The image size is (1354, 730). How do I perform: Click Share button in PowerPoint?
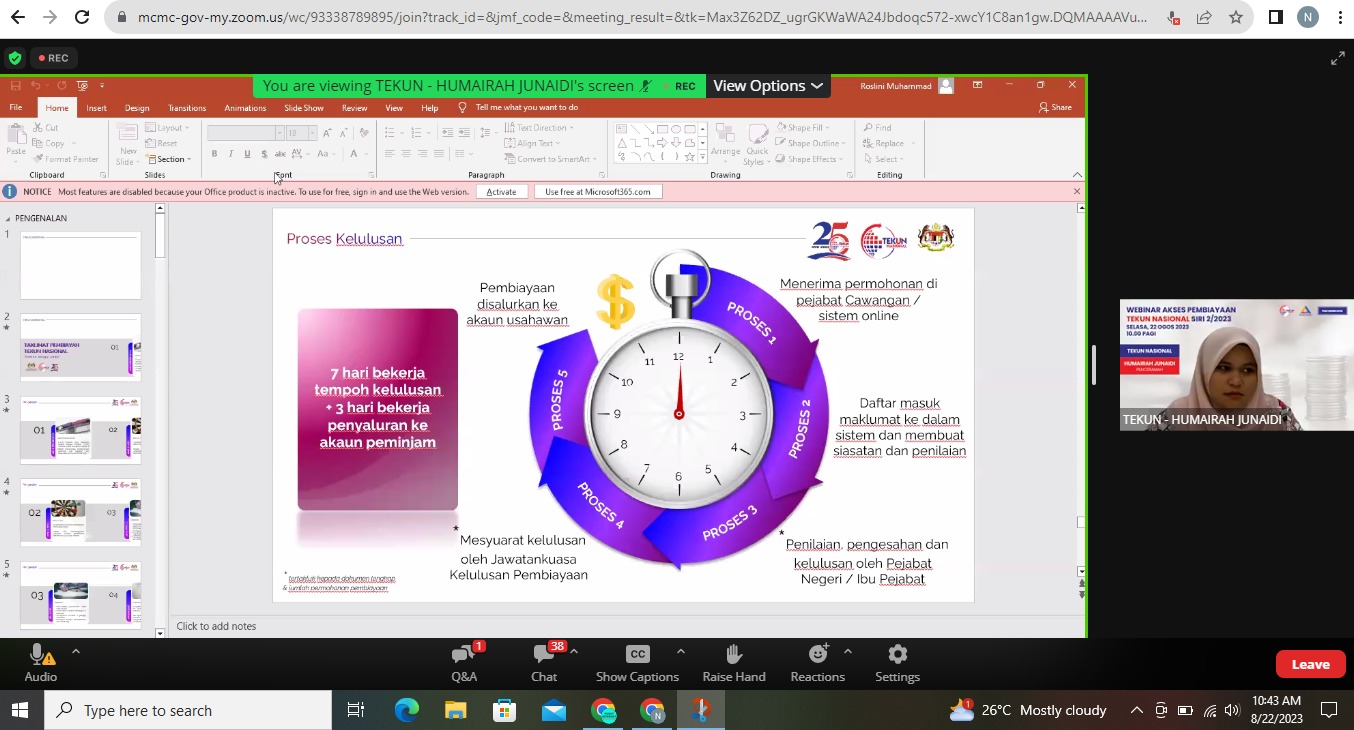(1056, 108)
